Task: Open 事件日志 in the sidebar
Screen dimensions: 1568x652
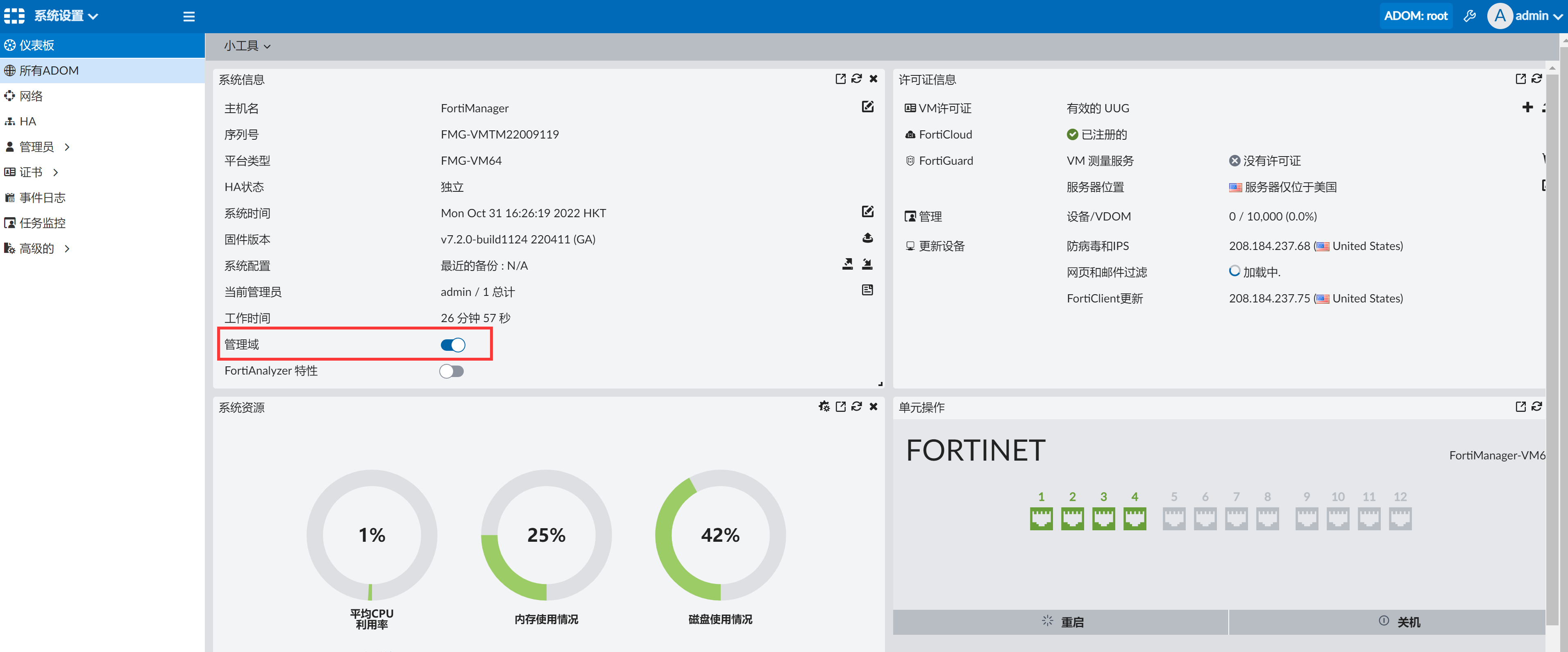Action: (x=42, y=198)
